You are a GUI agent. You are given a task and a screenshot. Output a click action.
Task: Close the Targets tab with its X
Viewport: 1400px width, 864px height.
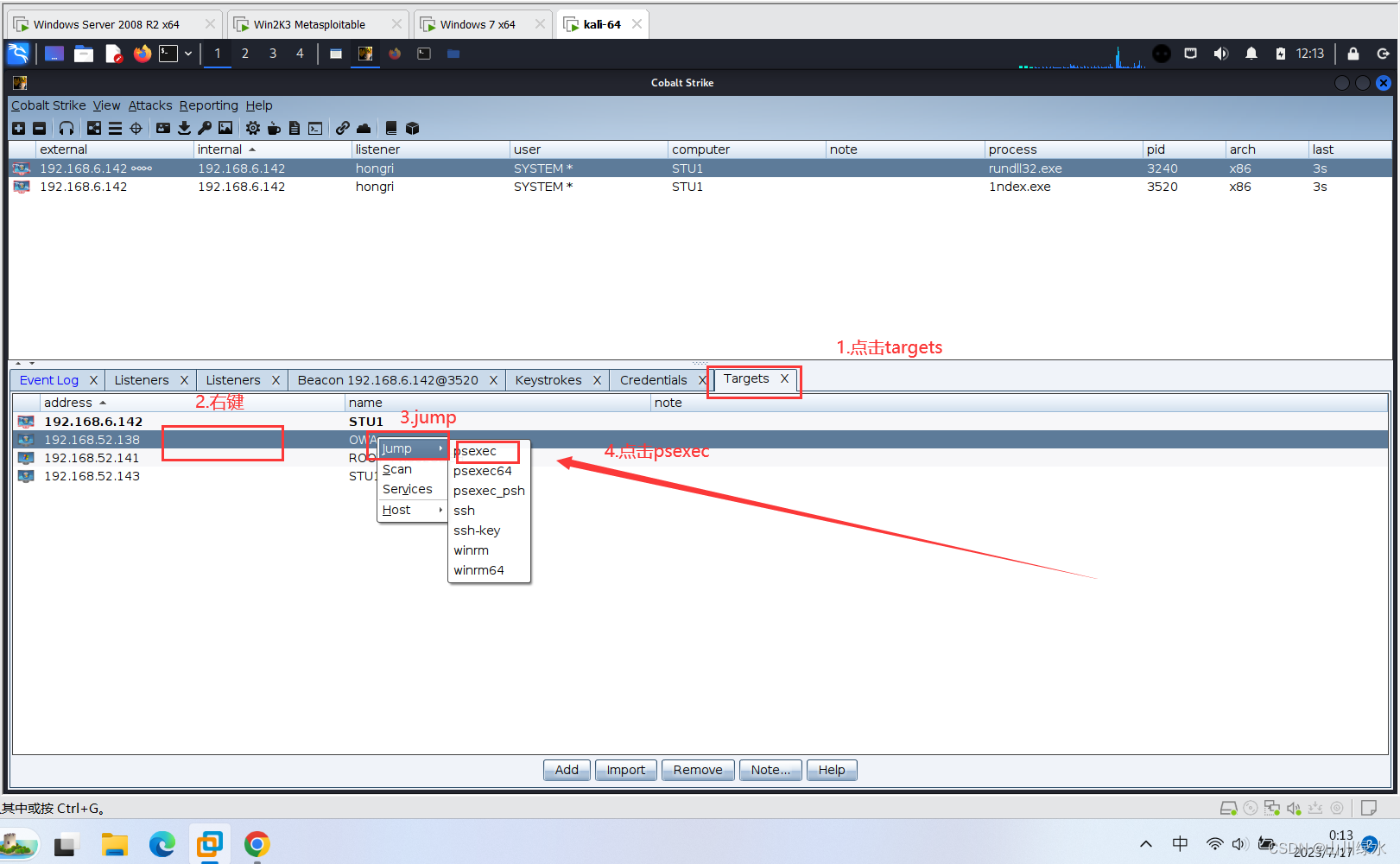[784, 378]
